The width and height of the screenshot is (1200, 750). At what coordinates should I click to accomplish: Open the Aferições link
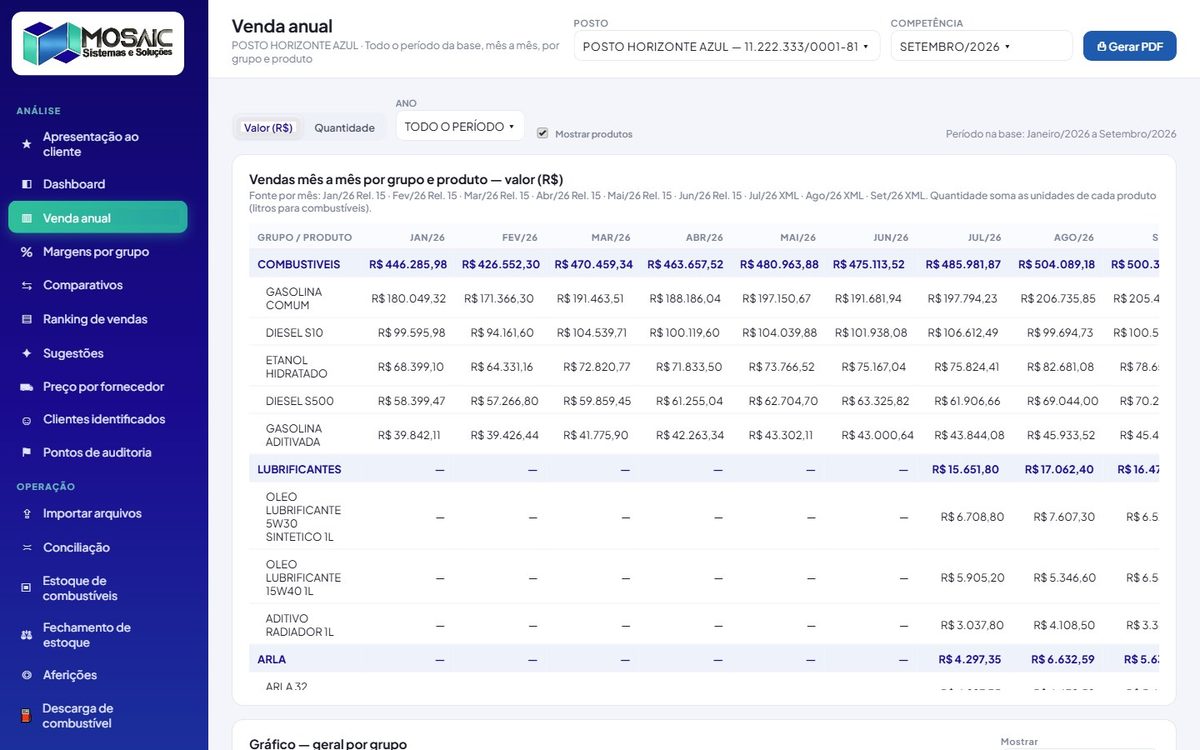70,675
